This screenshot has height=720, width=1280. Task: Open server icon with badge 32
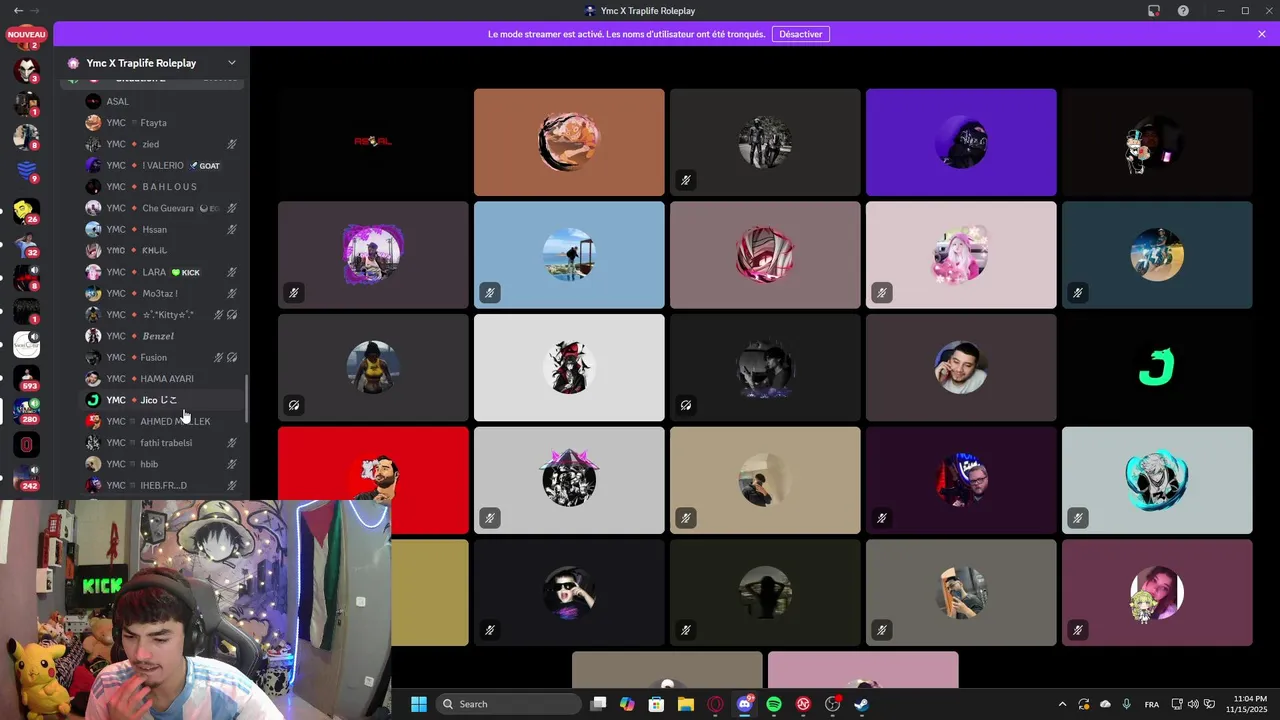(26, 244)
